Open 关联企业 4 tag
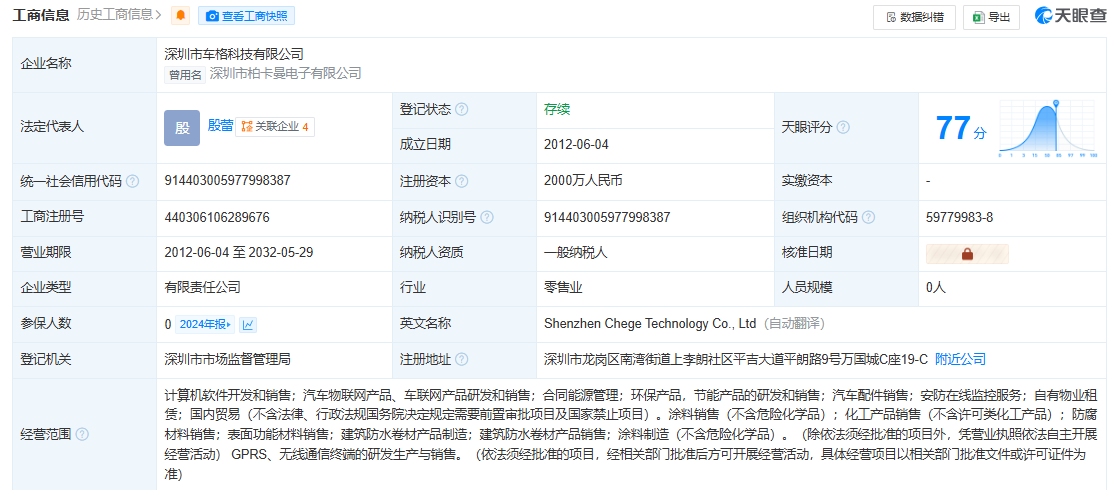This screenshot has width=1110, height=490. (x=275, y=127)
